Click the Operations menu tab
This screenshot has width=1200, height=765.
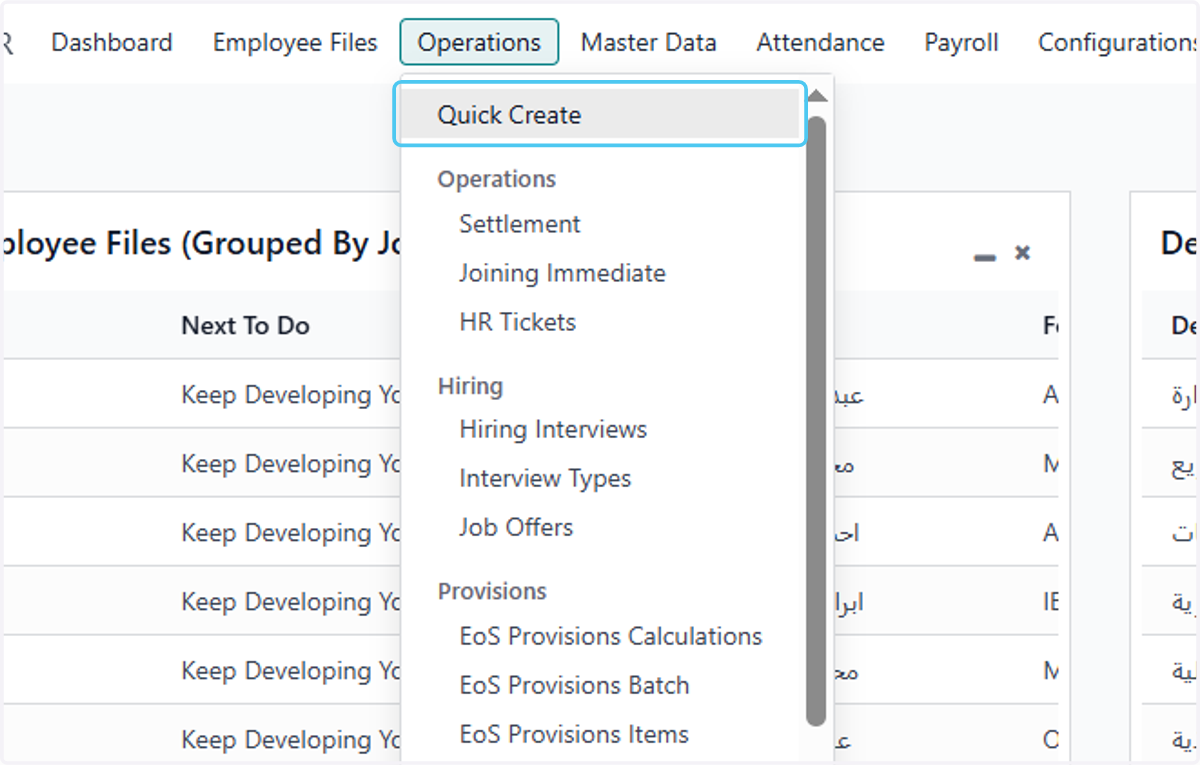click(x=479, y=43)
